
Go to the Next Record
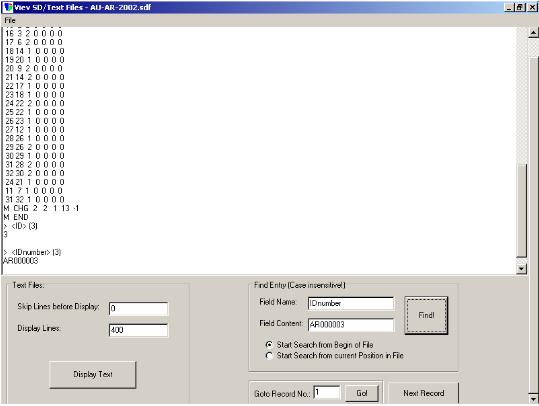[x=424, y=393]
